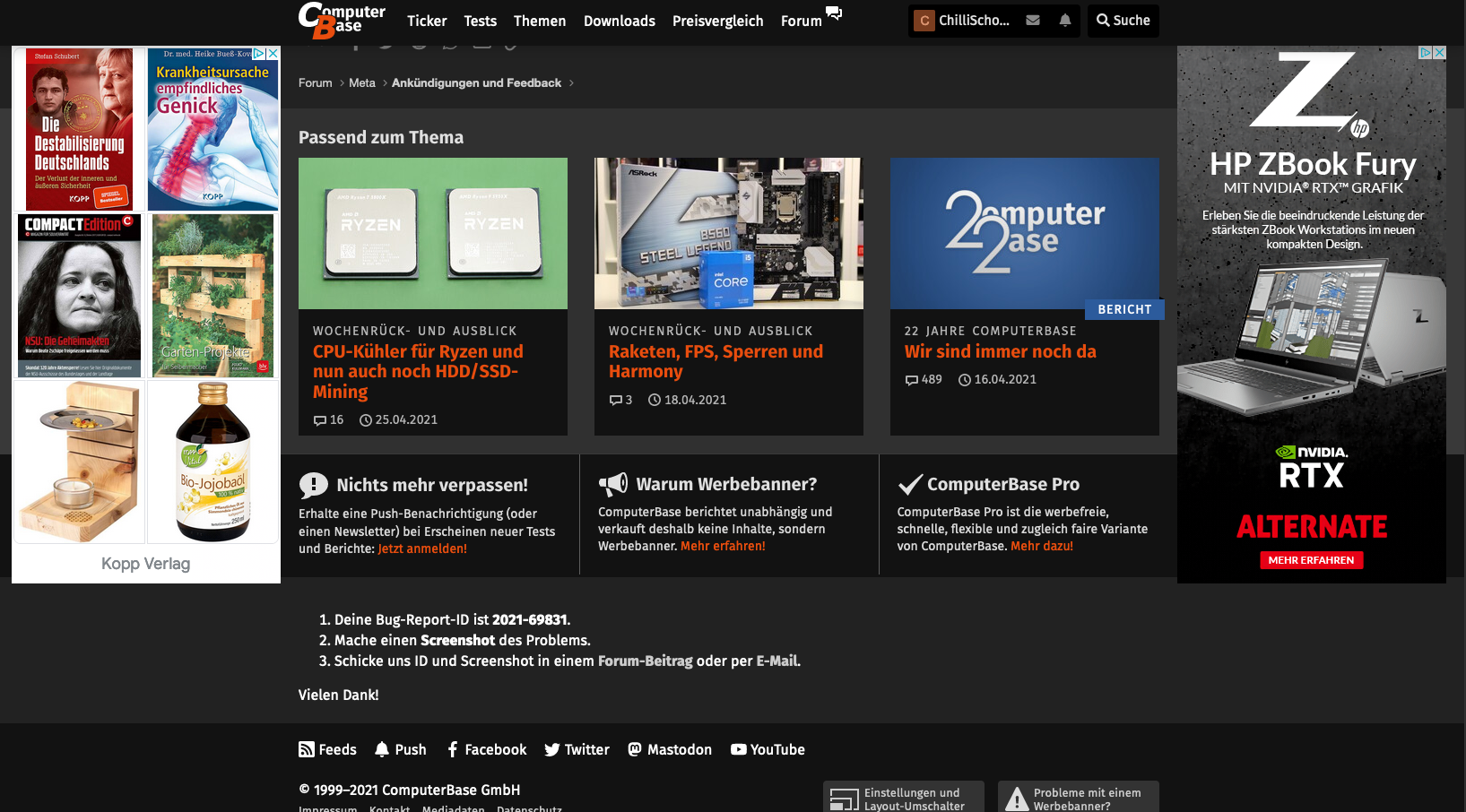
Task: Open the Forum menu item
Action: point(802,21)
